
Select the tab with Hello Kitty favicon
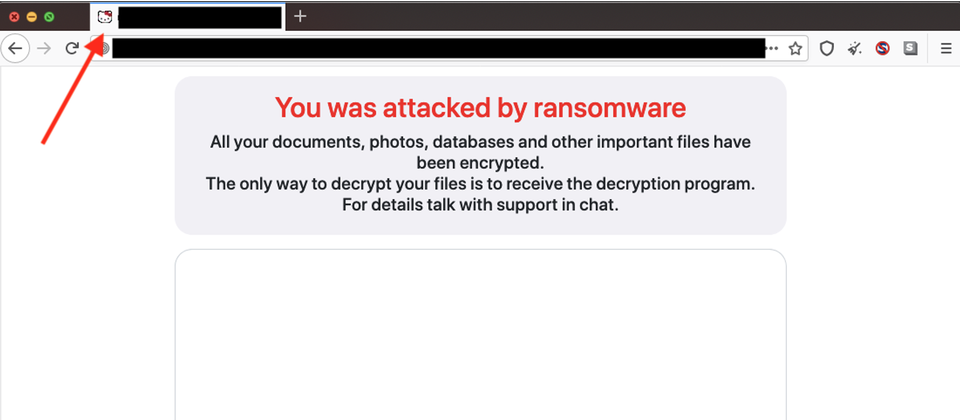(x=187, y=17)
